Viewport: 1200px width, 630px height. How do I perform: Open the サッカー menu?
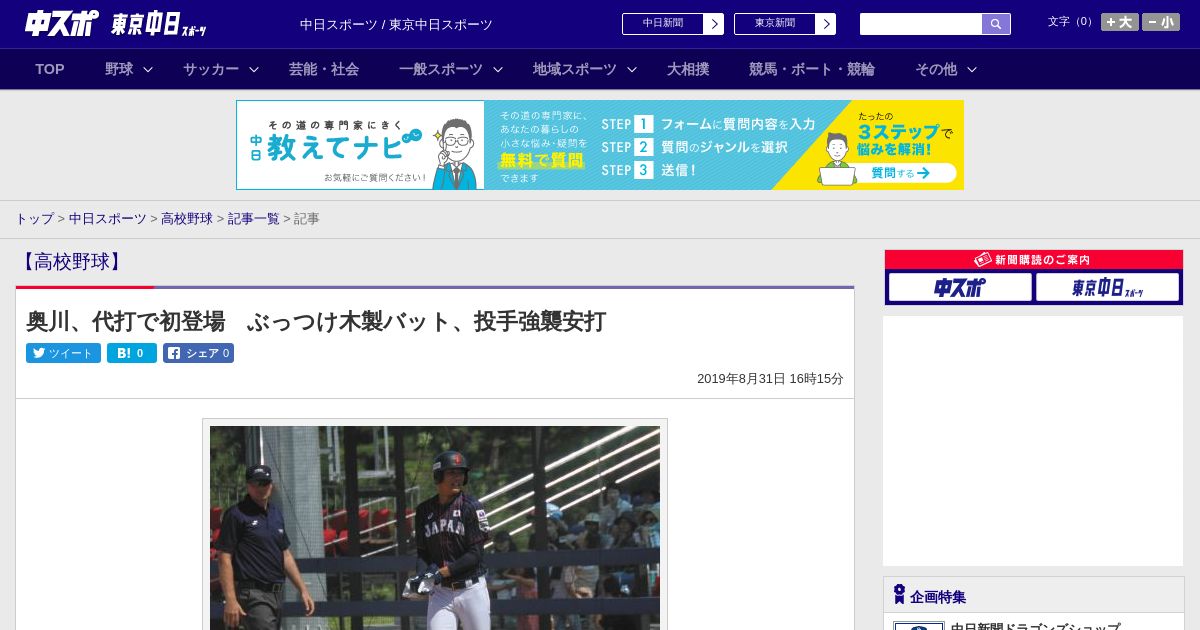point(211,69)
